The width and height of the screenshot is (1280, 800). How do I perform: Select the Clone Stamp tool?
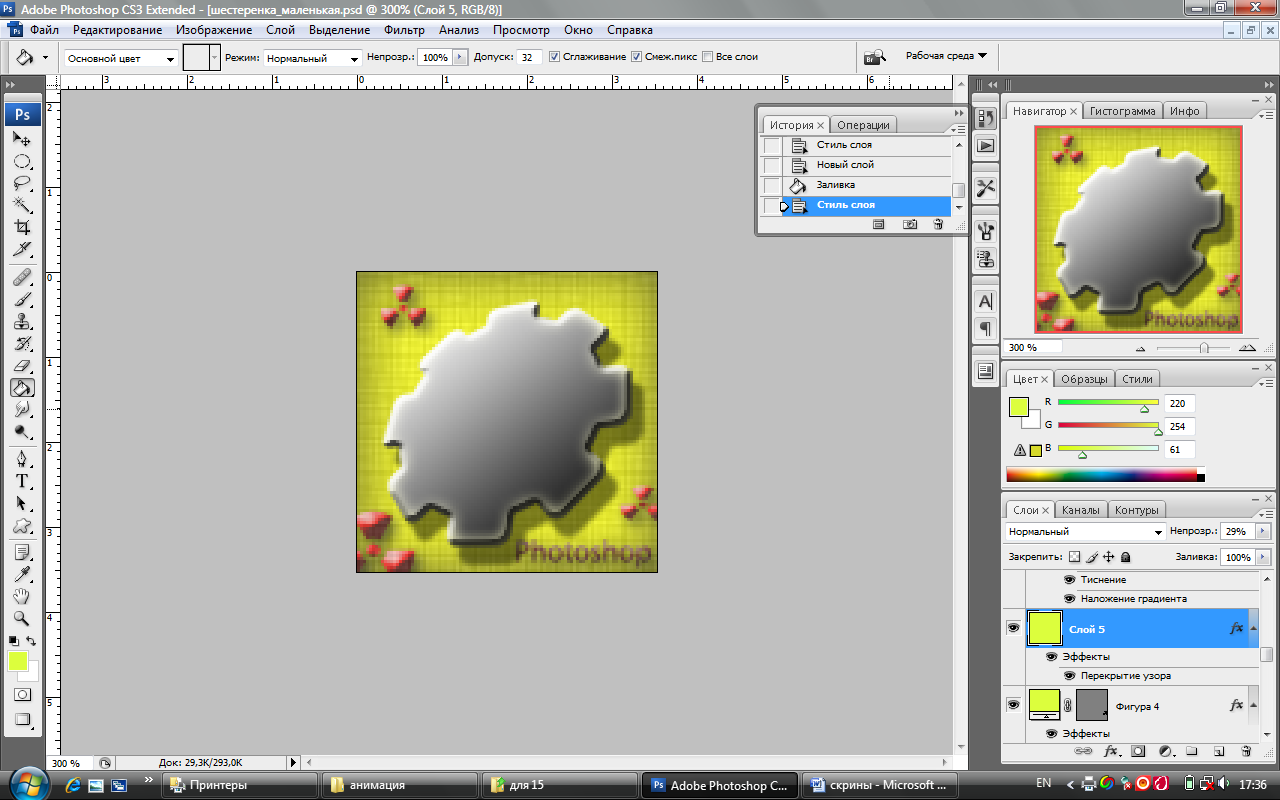pyautogui.click(x=22, y=321)
